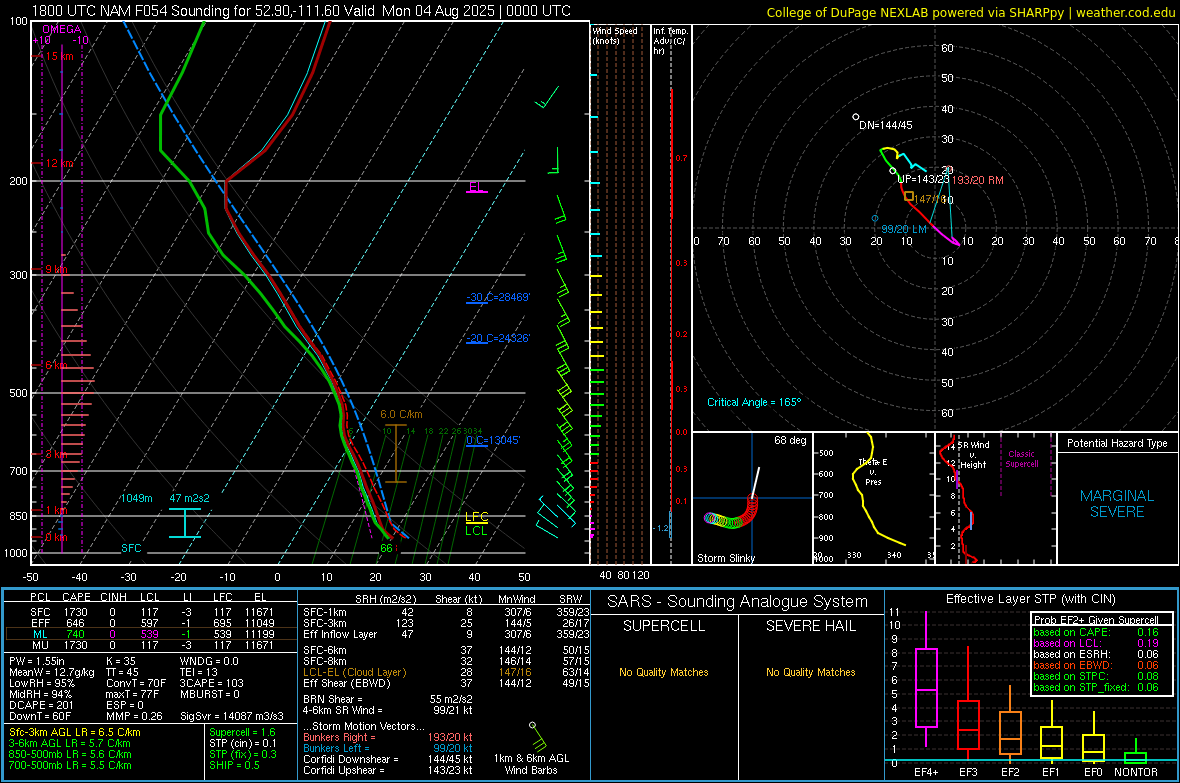Select the MU parcel row

tap(151, 645)
